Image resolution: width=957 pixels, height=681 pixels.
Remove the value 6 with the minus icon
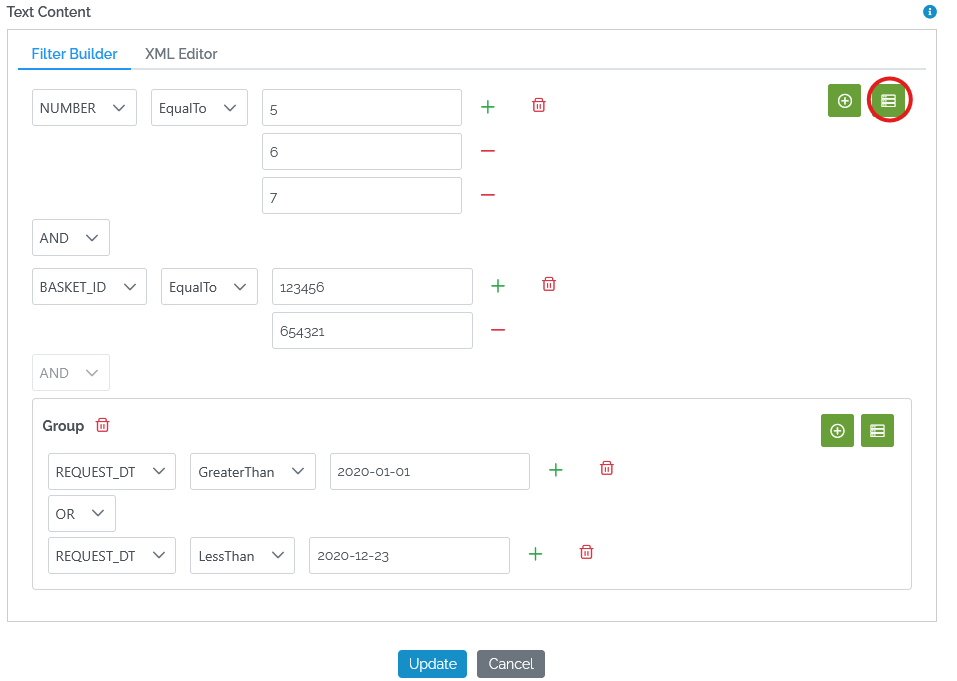click(488, 151)
